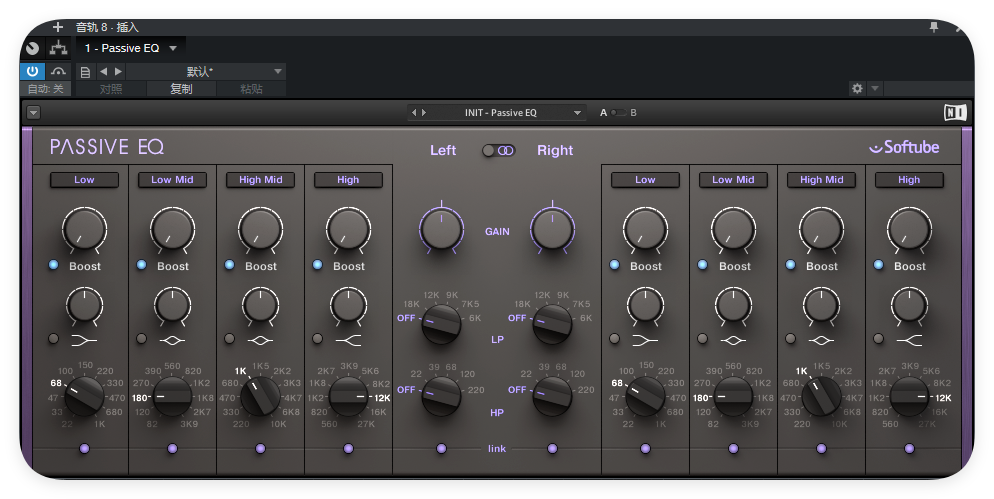
Task: Toggle Boost LED on left High Mid band
Action: 229,265
